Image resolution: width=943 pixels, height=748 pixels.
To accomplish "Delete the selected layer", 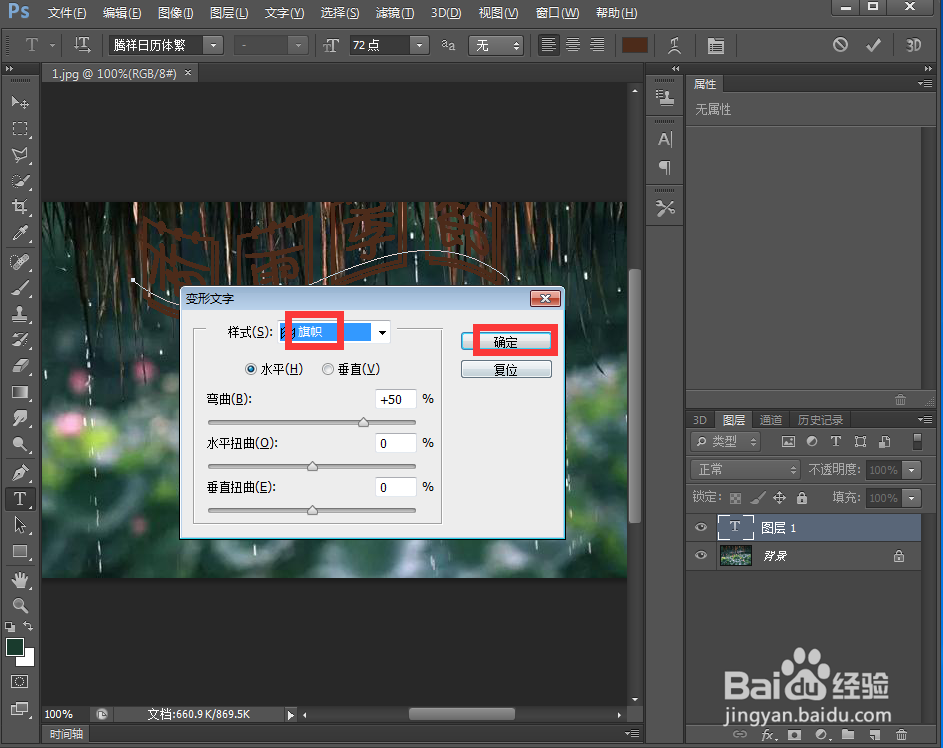I will click(x=901, y=735).
